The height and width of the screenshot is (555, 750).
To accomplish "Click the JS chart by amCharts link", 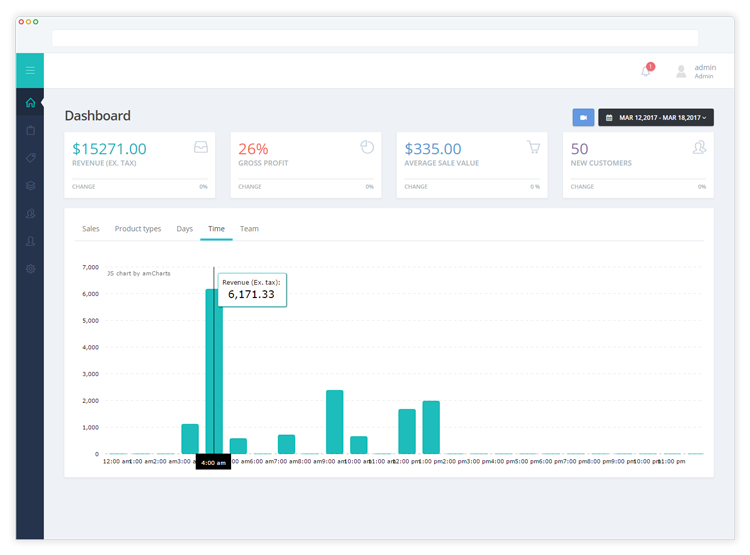I will pos(139,273).
